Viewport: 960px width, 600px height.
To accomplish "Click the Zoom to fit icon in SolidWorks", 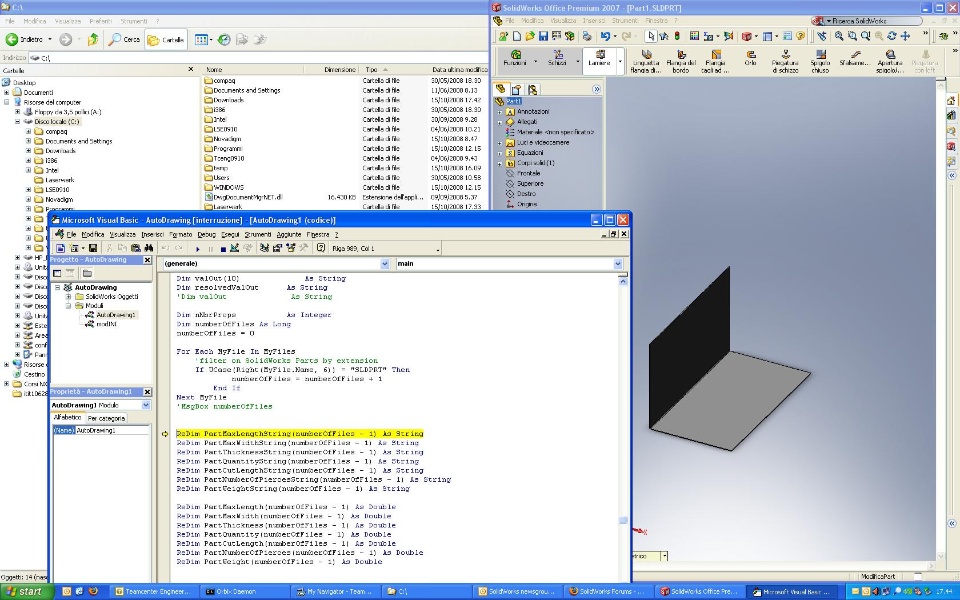I will click(839, 36).
